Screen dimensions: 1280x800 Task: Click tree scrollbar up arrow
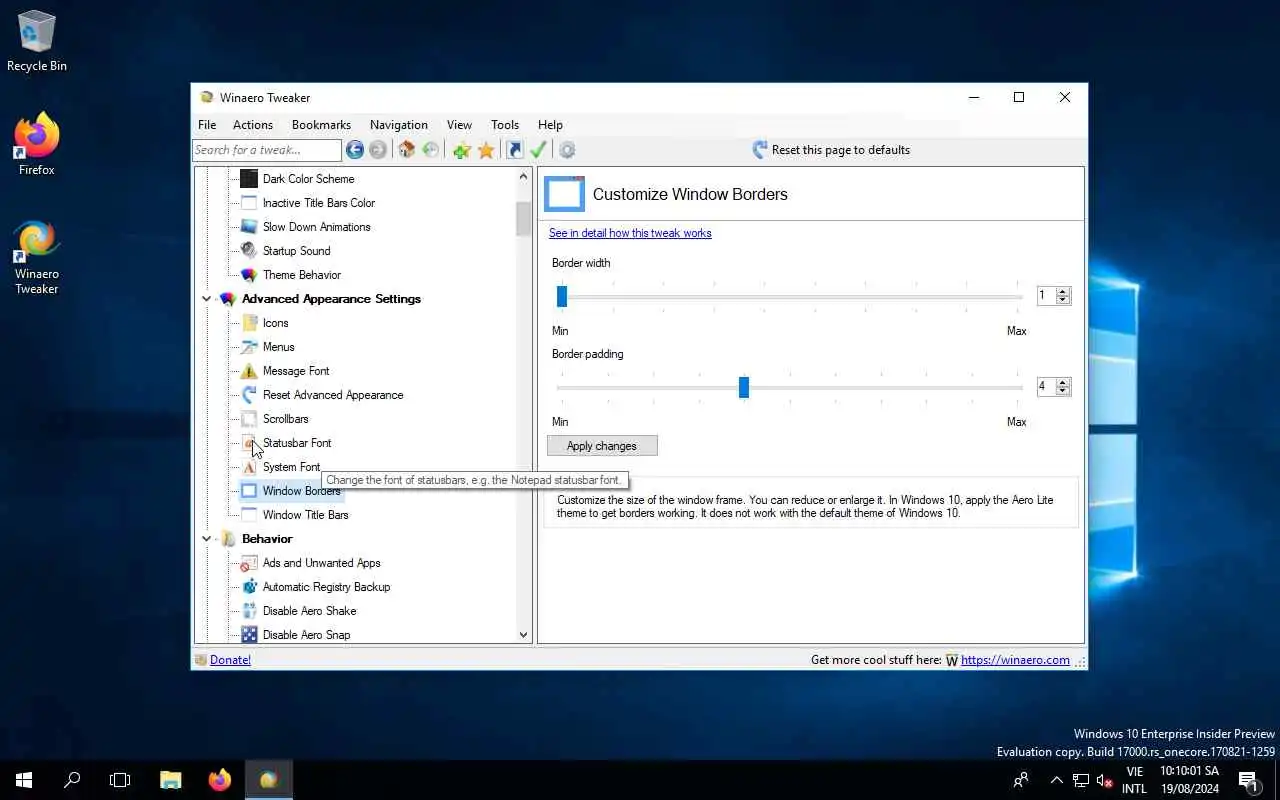523,177
